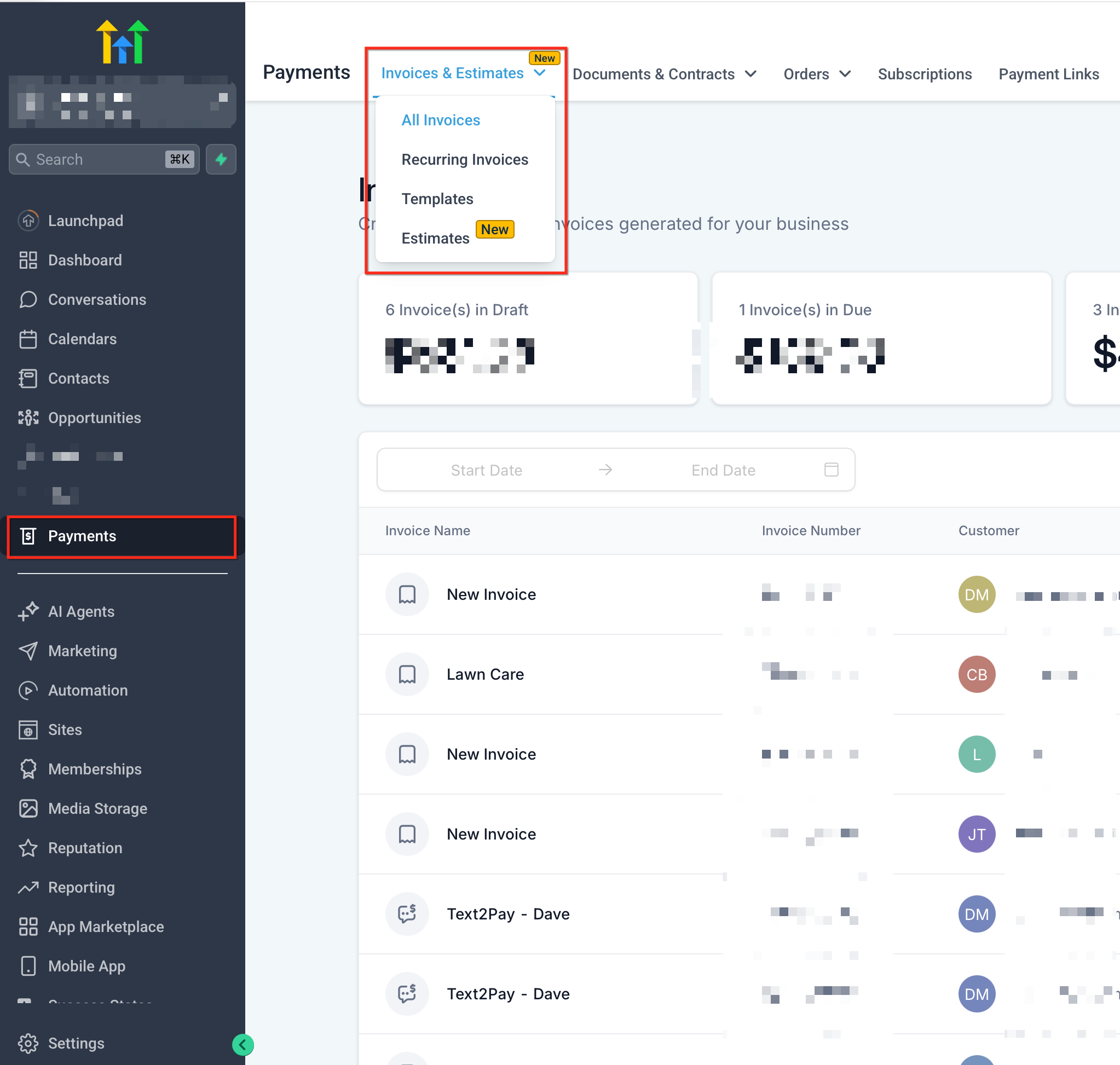This screenshot has width=1120, height=1065.
Task: Collapse sidebar with green arrow button
Action: [x=243, y=1045]
